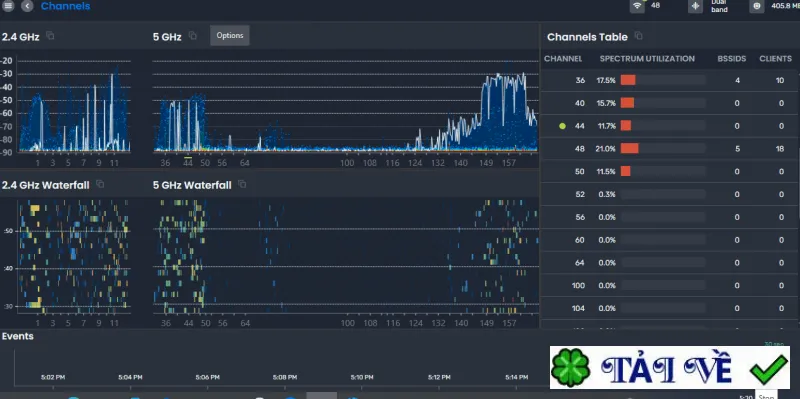Viewport: 800px width, 399px height.
Task: Click the 5:10 PM marker on Events timeline
Action: 362,378
